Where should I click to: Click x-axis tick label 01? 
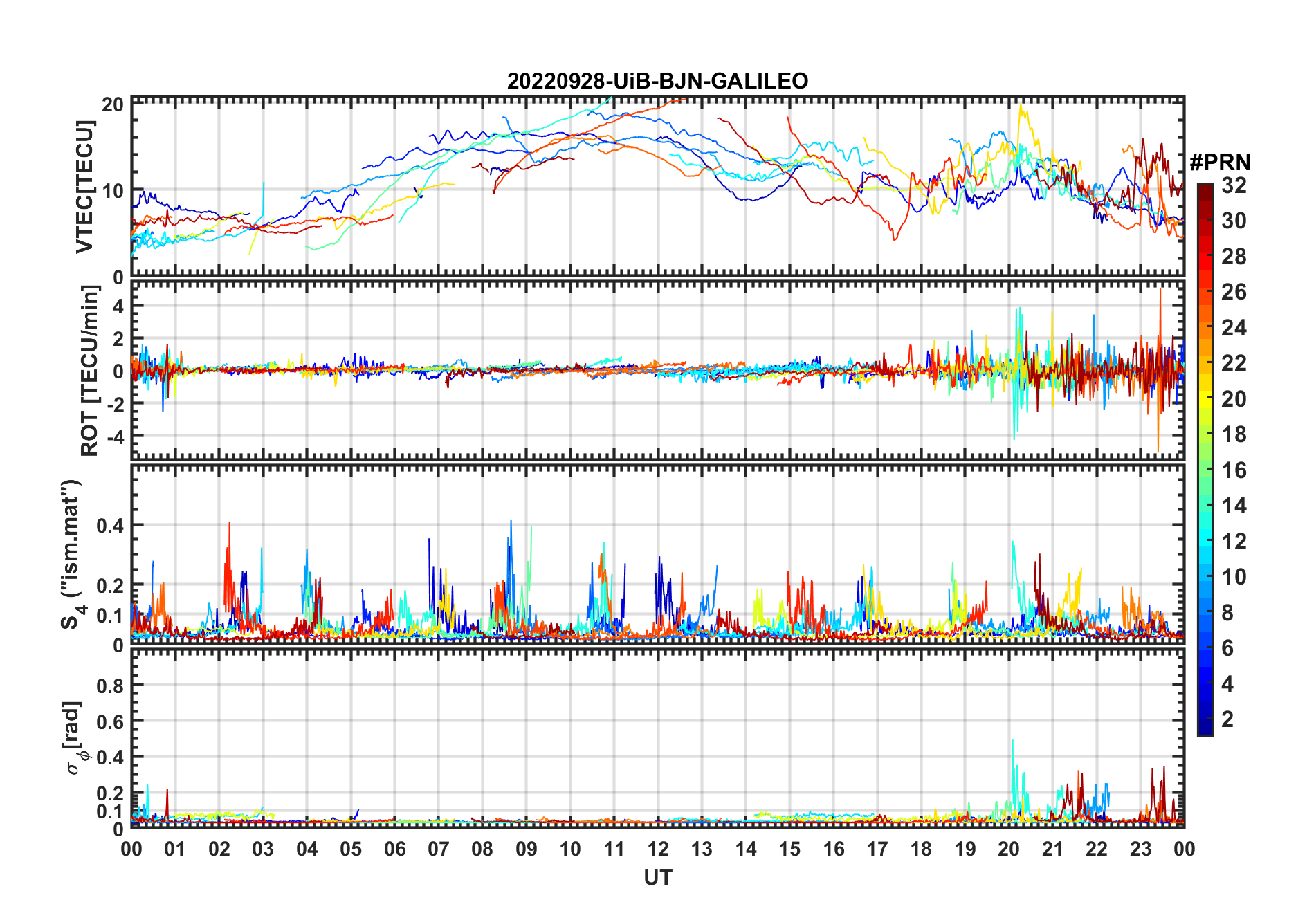tap(175, 849)
